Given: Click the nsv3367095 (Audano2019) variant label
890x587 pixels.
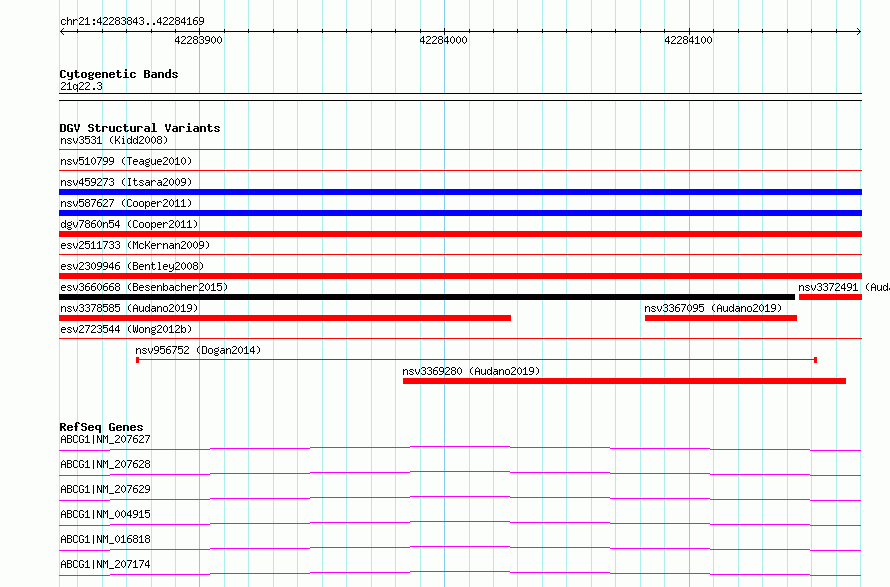Looking at the screenshot, I should 713,308.
